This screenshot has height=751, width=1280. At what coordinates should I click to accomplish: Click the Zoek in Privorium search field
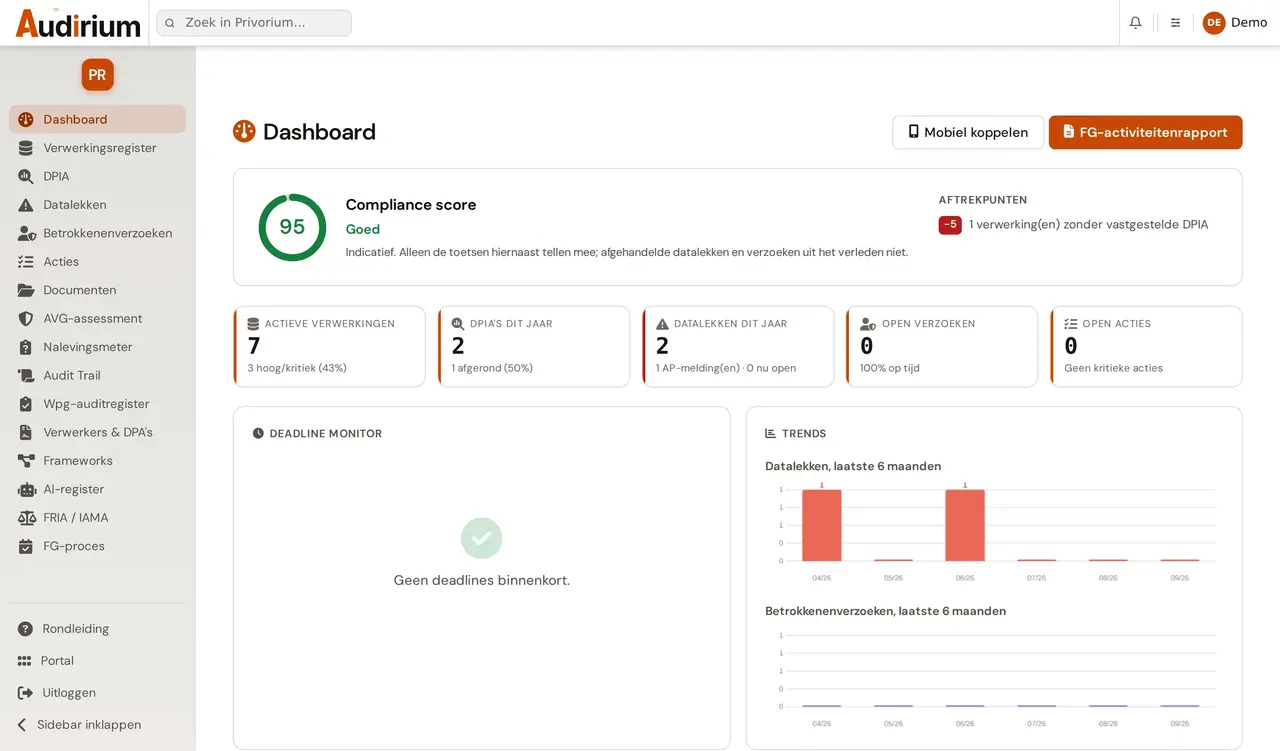click(254, 23)
